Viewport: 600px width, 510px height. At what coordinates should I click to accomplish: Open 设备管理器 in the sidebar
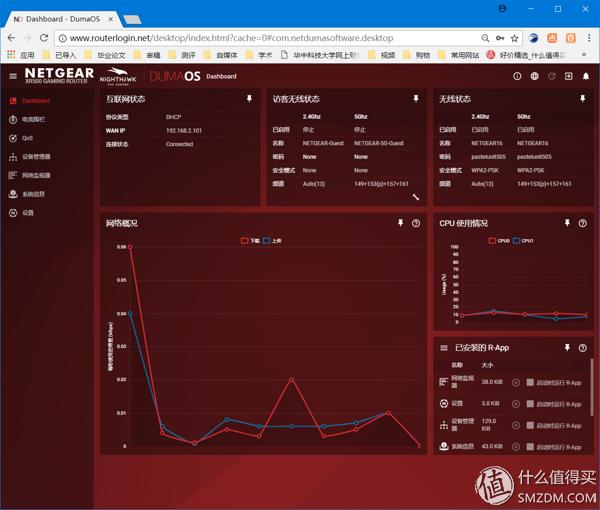tap(30, 156)
